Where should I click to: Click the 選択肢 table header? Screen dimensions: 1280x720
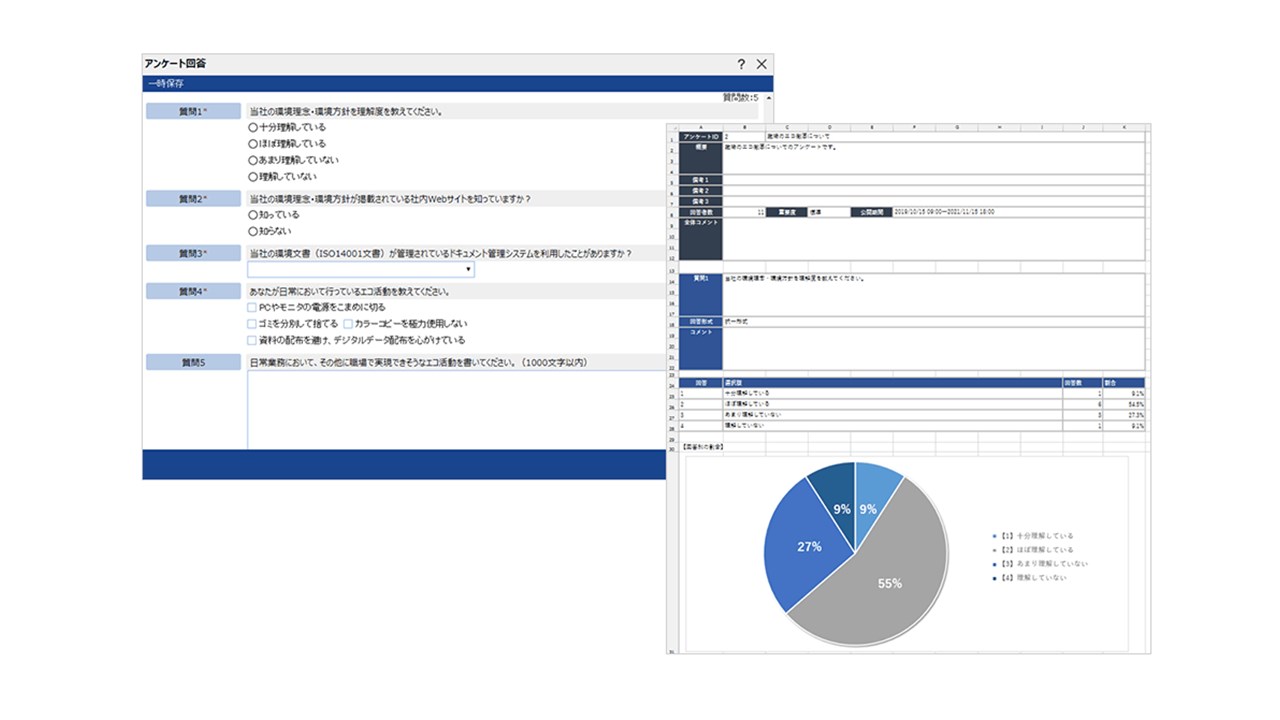pos(891,382)
